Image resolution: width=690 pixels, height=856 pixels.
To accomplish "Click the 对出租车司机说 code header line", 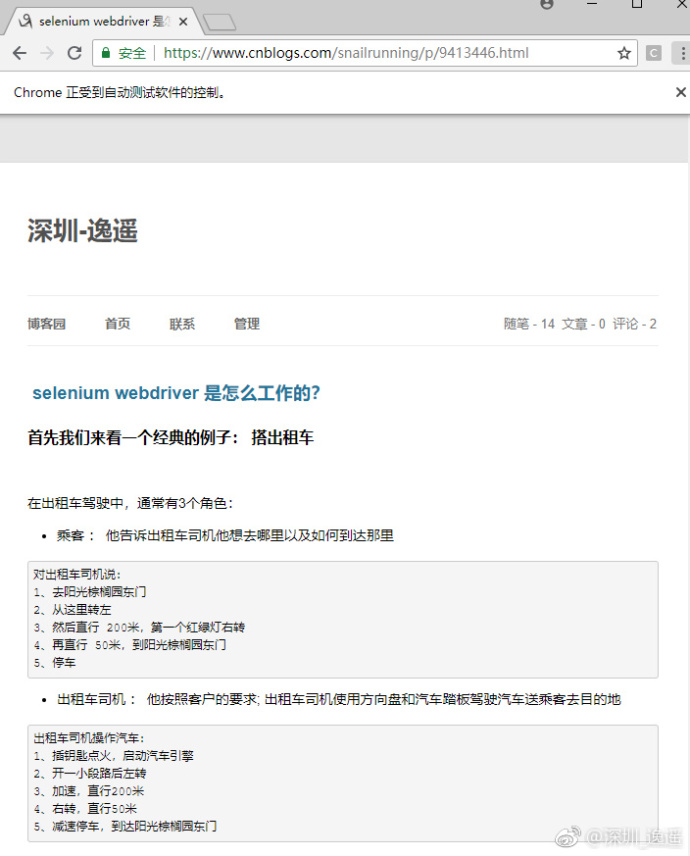I will [x=77, y=574].
